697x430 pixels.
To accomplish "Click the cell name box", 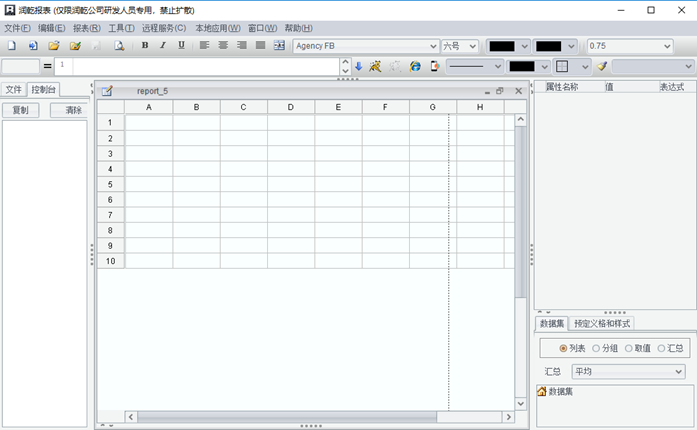I will (x=20, y=67).
